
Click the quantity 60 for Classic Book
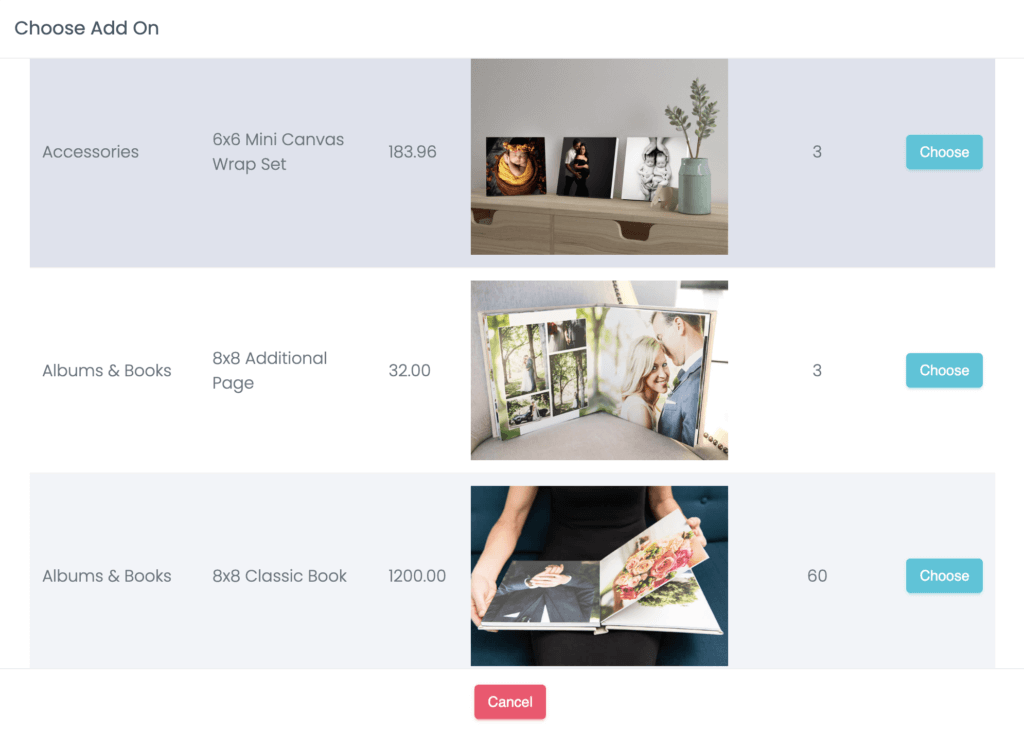click(x=817, y=576)
